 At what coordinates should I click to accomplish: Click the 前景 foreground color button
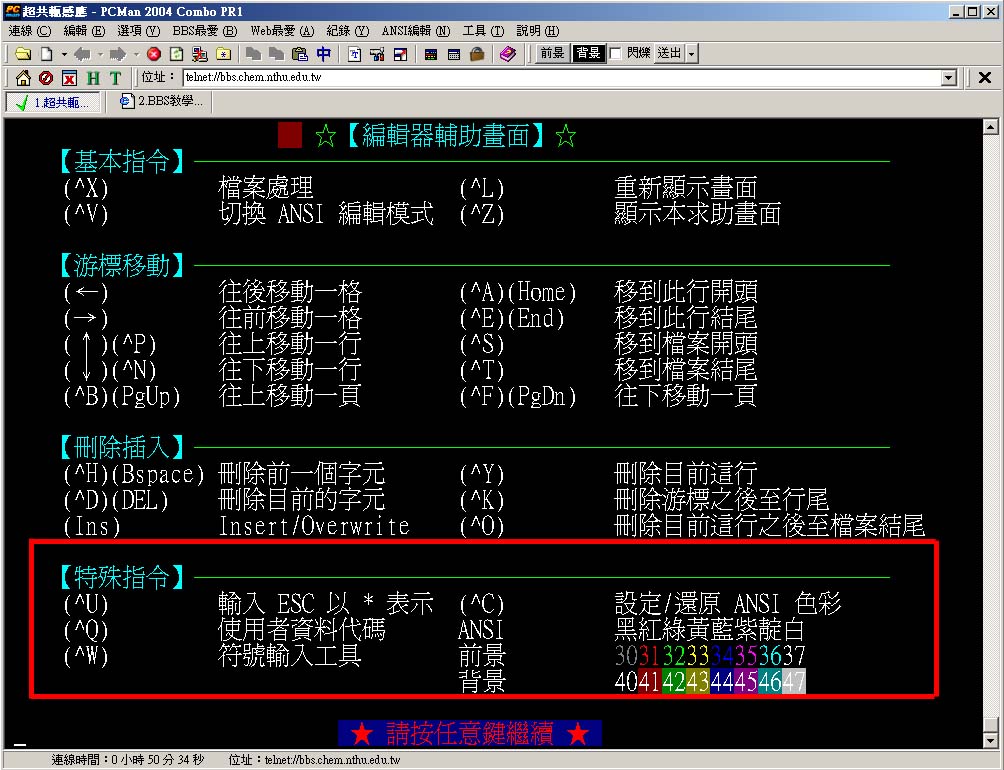point(552,54)
